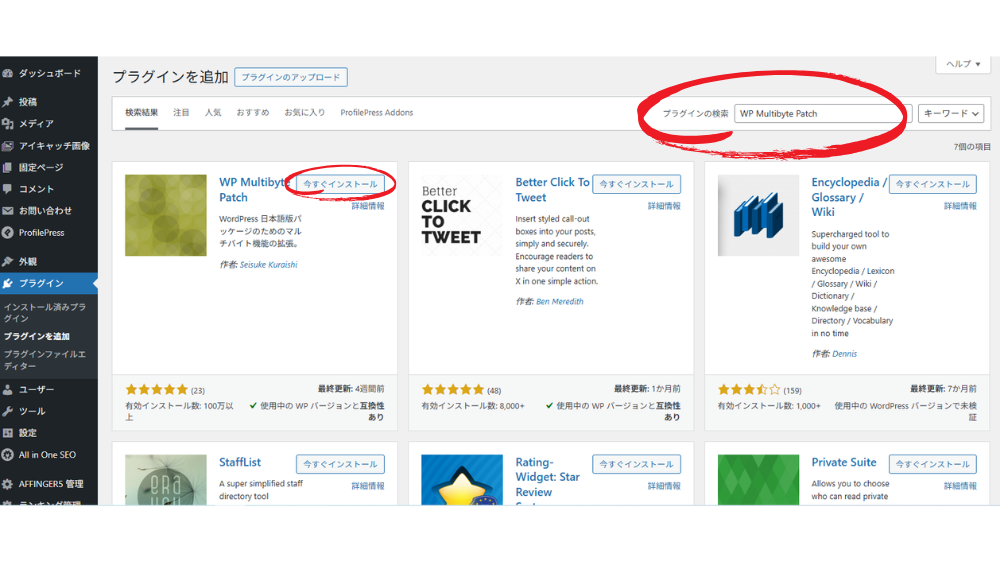Click Rating-Widget star thumbnail
This screenshot has width=1000, height=562.
[462, 480]
